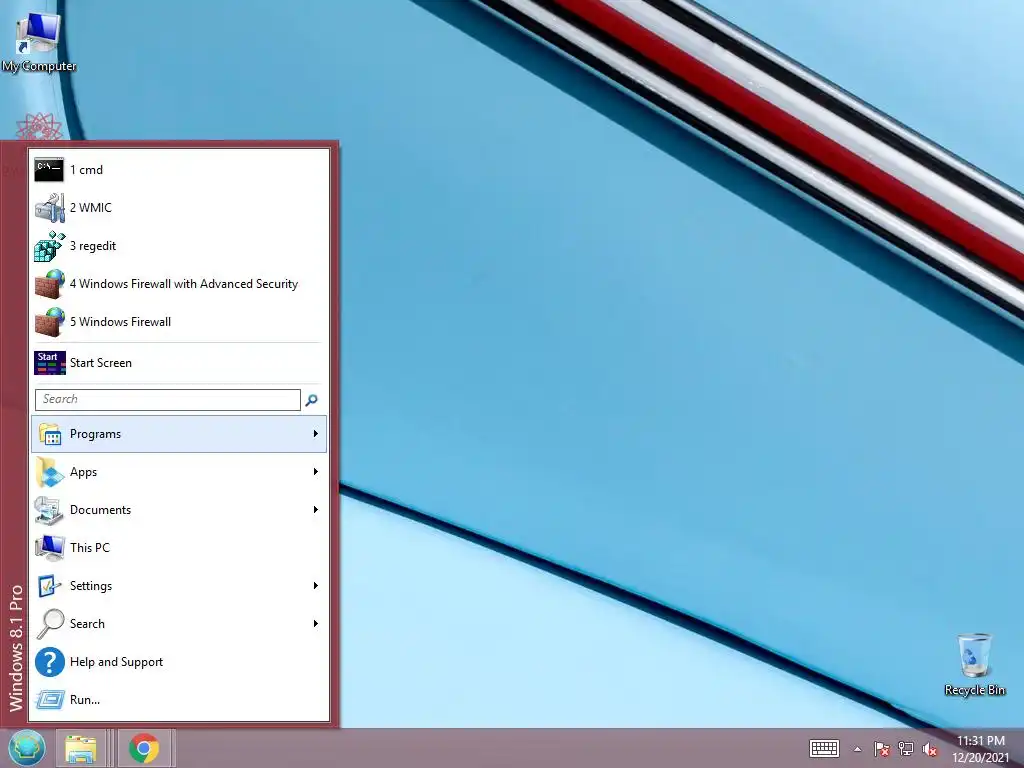Launch '1 cmd' from recent programs

[179, 170]
